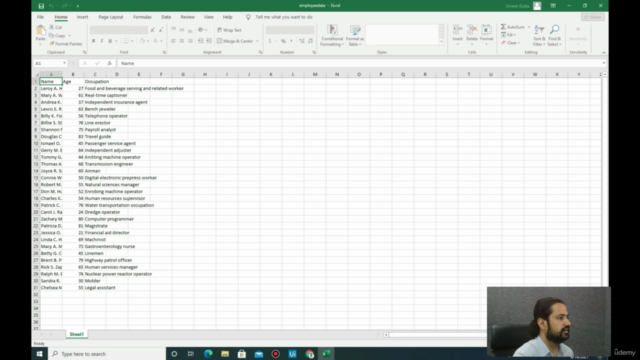640x360 pixels.
Task: Click Merge & Center button
Action: tap(235, 41)
